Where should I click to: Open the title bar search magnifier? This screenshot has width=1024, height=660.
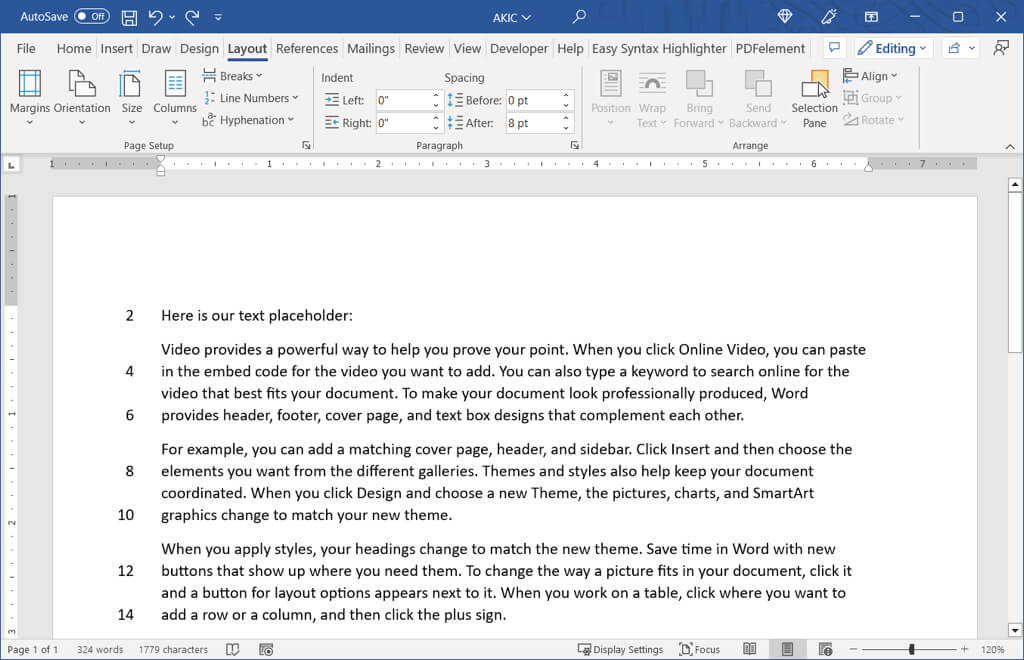[579, 17]
